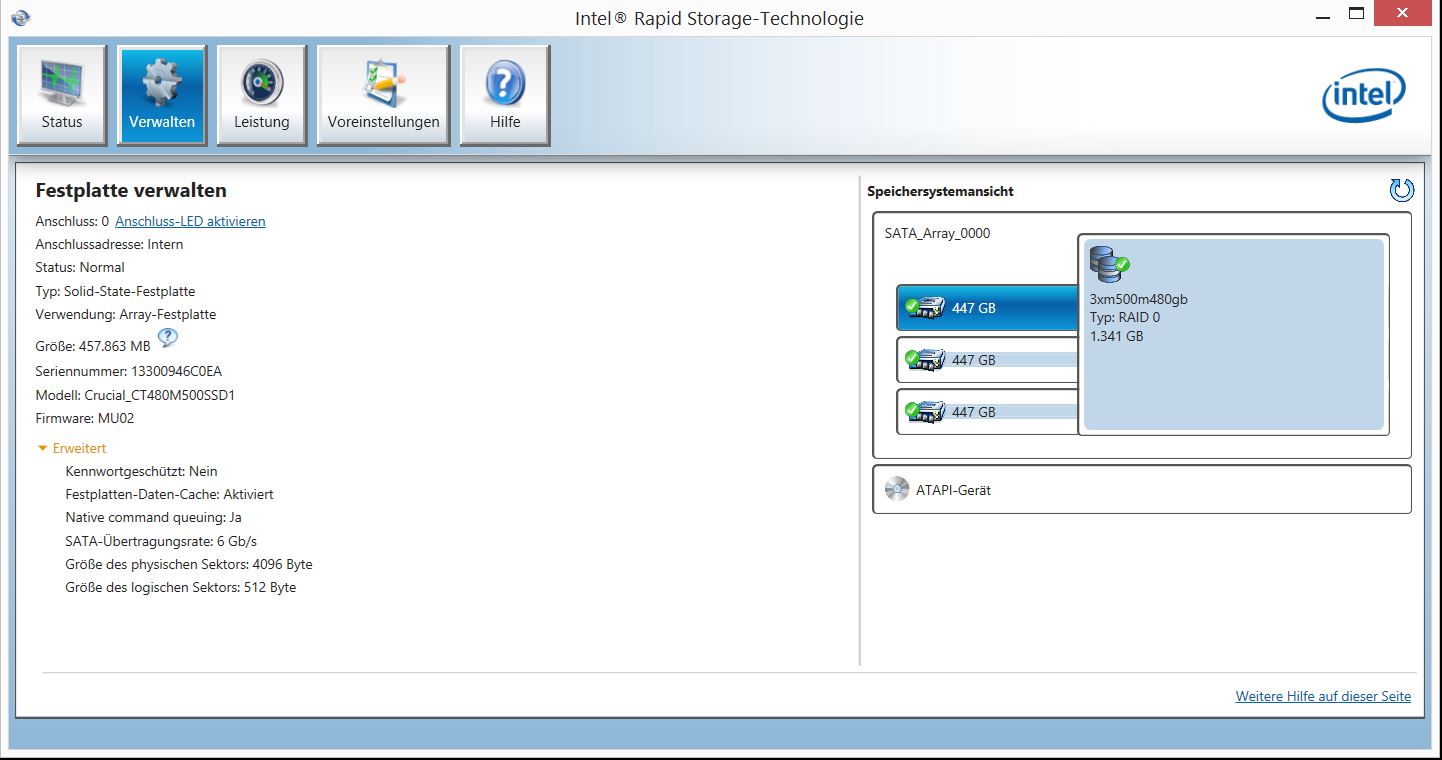Click the SATA_Array_0000 label
The height and width of the screenshot is (760, 1442).
(937, 233)
